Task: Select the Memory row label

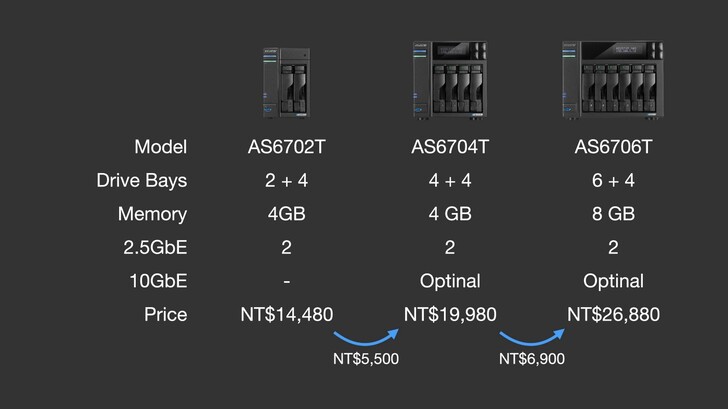Action: 152,214
